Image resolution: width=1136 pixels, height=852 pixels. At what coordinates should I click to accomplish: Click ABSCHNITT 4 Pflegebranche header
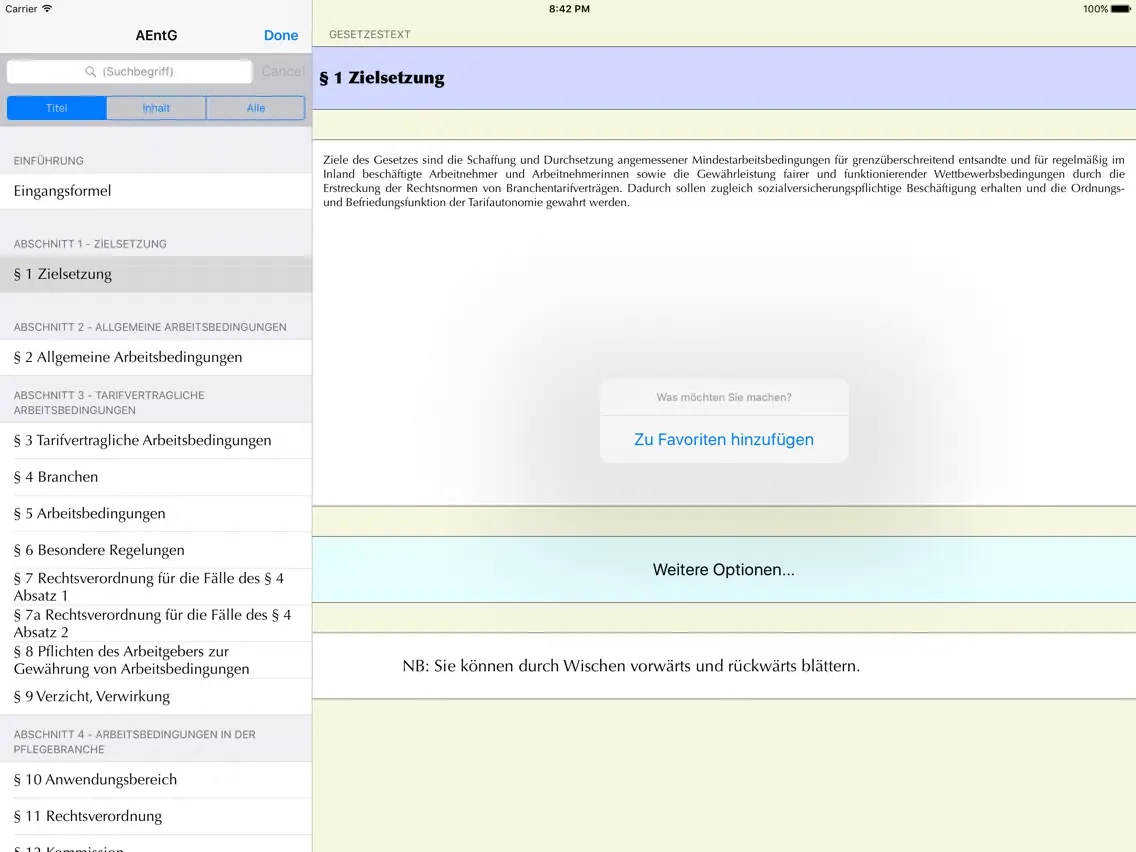pyautogui.click(x=134, y=742)
